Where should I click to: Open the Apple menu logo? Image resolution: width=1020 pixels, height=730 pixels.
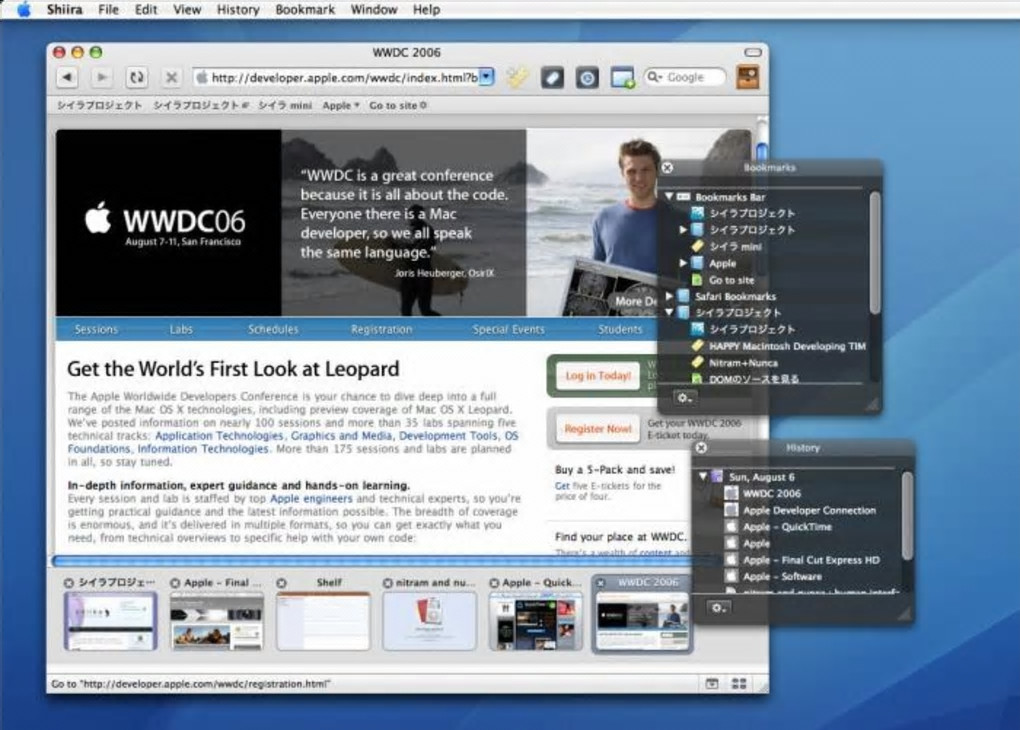click(23, 9)
